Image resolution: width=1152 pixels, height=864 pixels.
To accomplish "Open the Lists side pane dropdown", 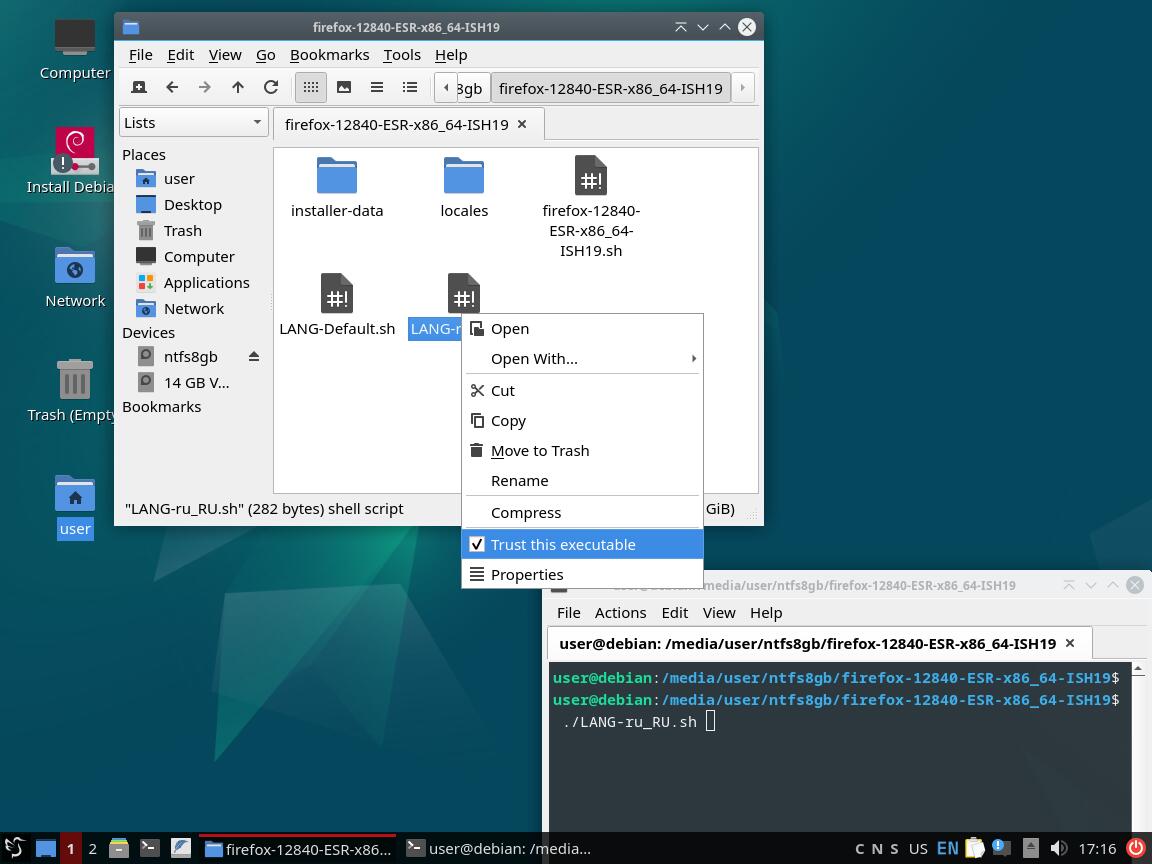I will point(193,123).
